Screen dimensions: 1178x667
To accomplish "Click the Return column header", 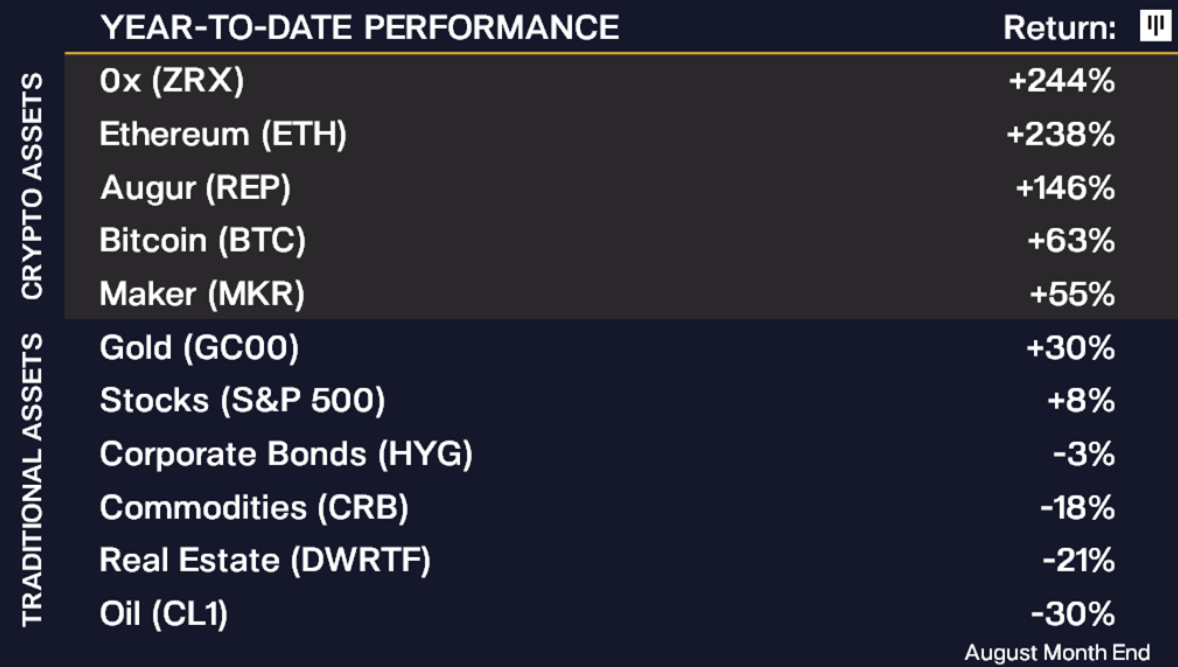I will [1059, 28].
